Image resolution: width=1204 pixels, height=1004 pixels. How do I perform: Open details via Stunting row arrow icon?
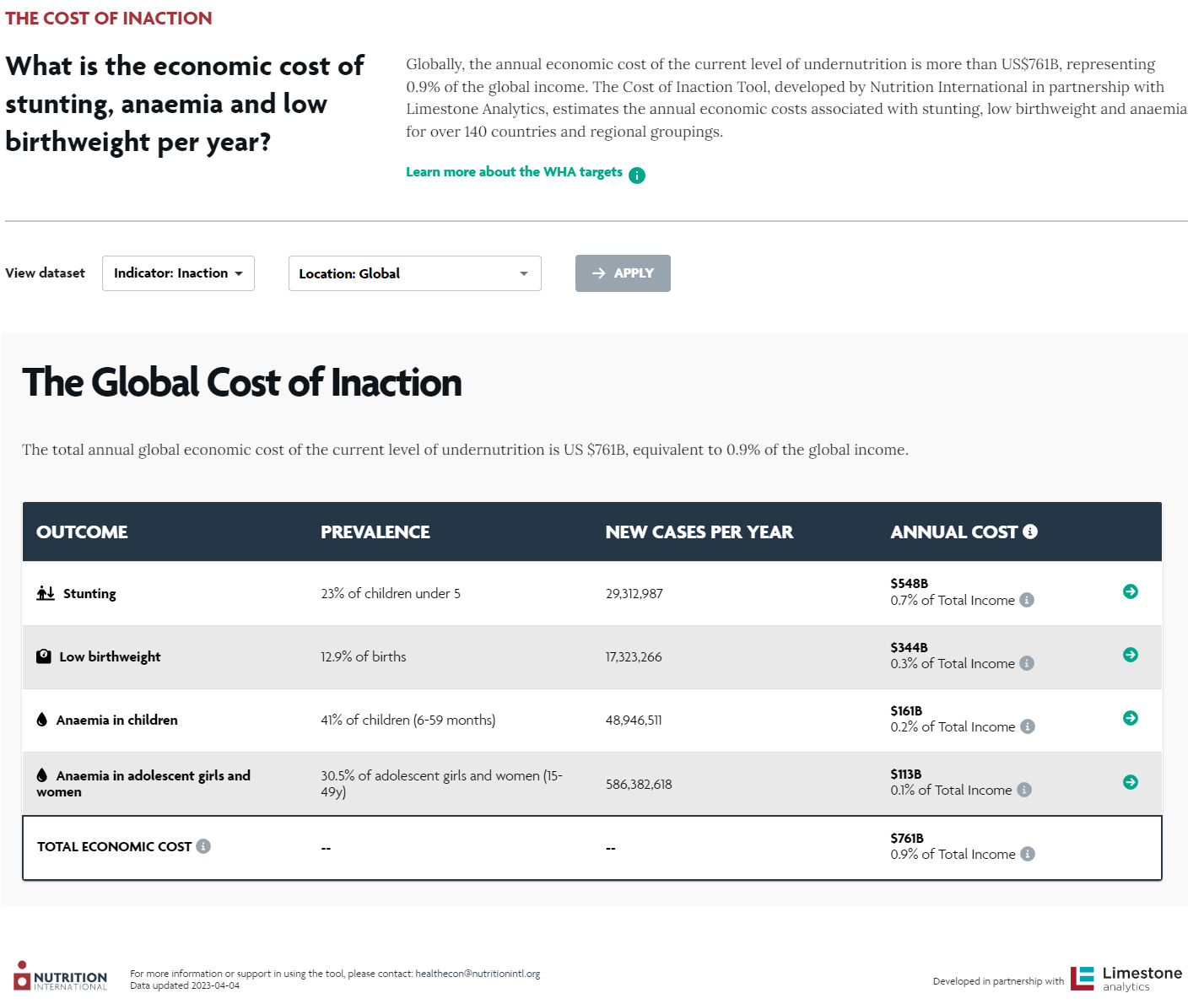click(1131, 591)
